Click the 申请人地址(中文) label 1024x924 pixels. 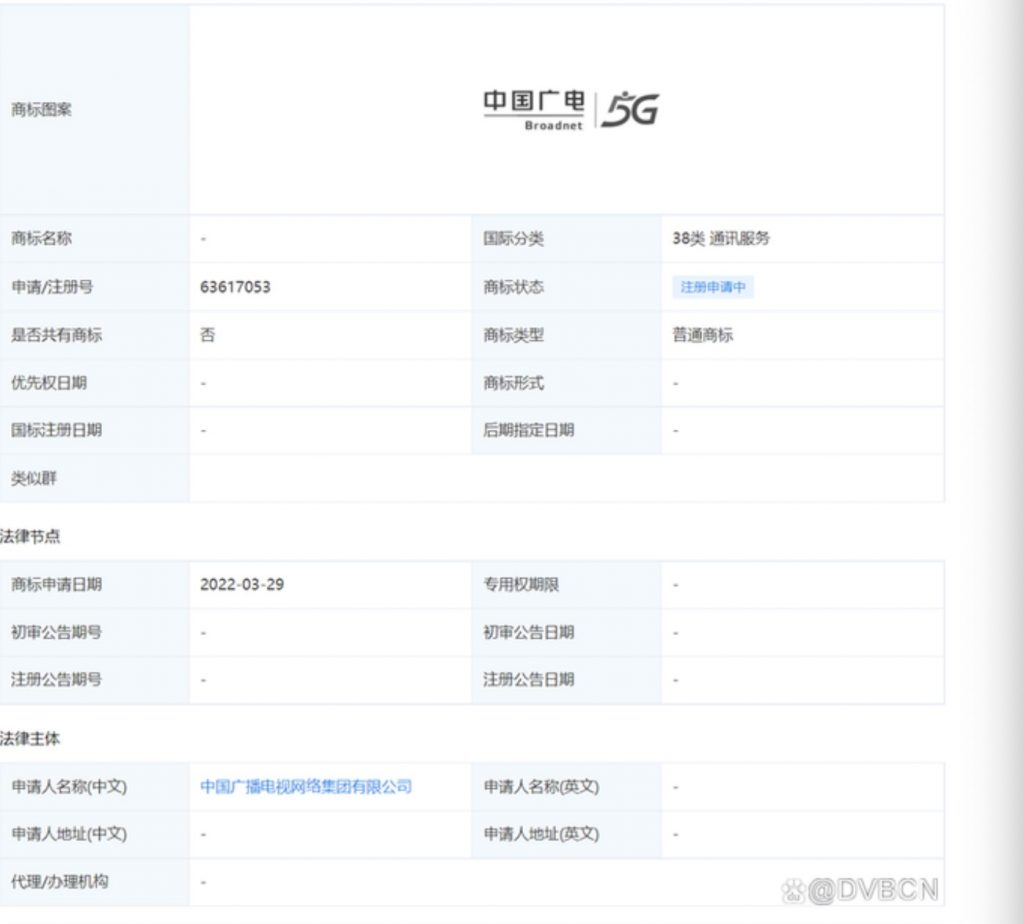[x=69, y=834]
